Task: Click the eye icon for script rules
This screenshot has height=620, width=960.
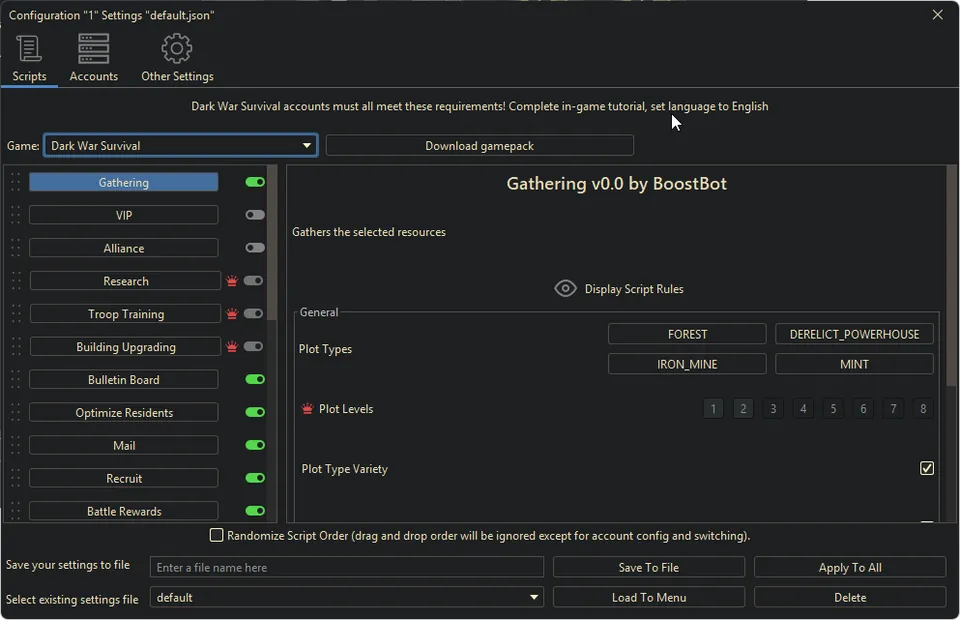Action: pos(565,288)
